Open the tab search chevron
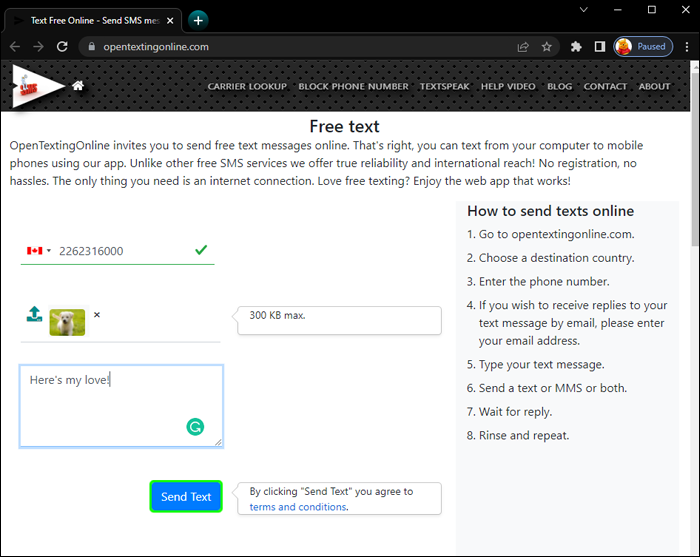Image resolution: width=700 pixels, height=557 pixels. 583,9
